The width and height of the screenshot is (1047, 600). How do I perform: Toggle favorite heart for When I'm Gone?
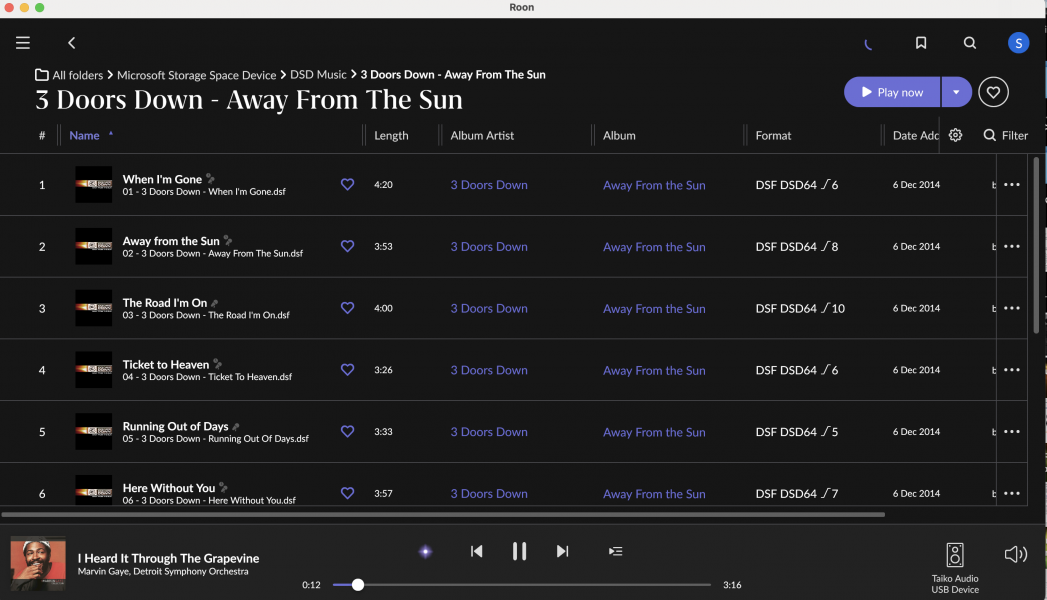point(347,184)
